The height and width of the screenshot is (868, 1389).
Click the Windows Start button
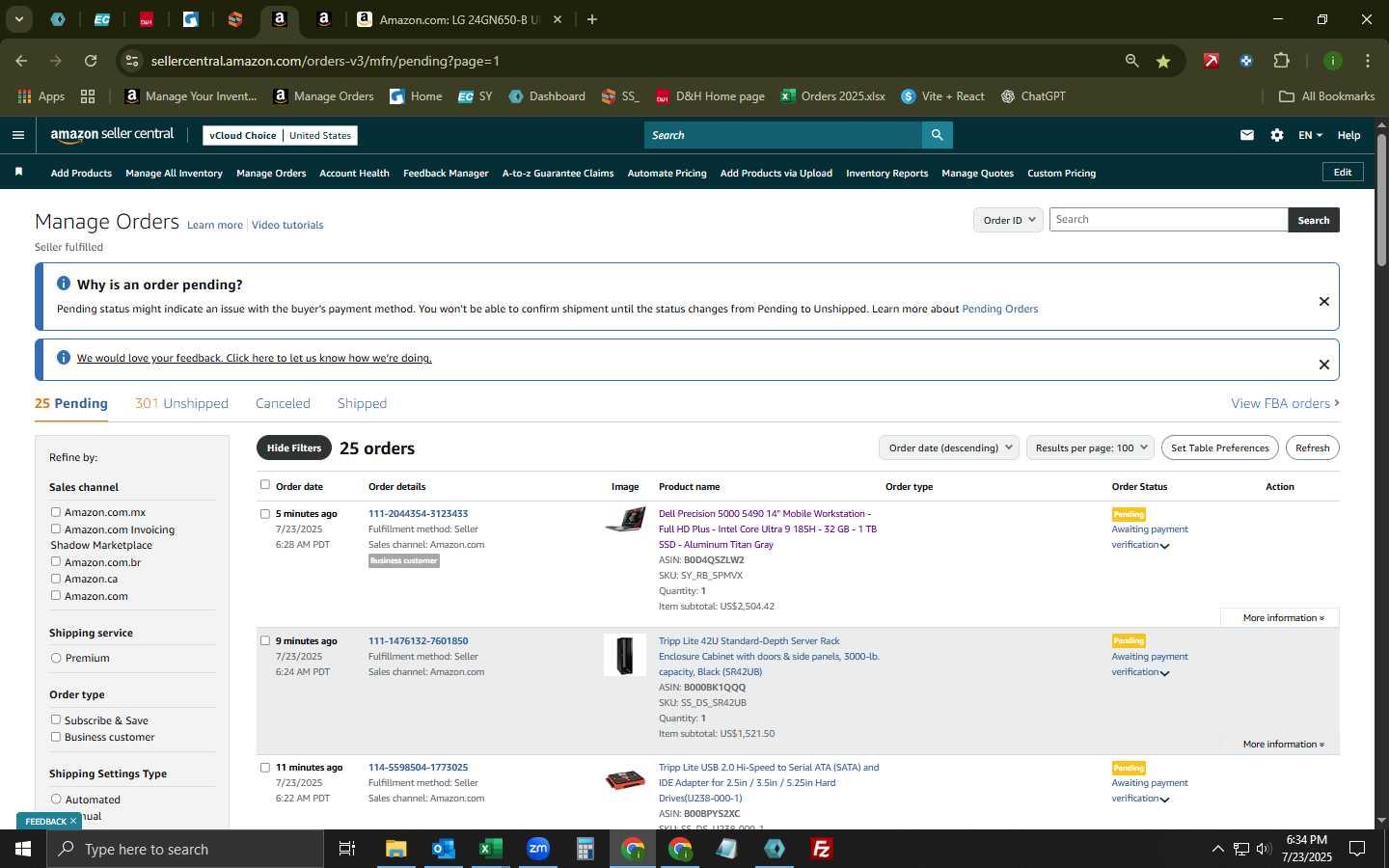(x=23, y=849)
